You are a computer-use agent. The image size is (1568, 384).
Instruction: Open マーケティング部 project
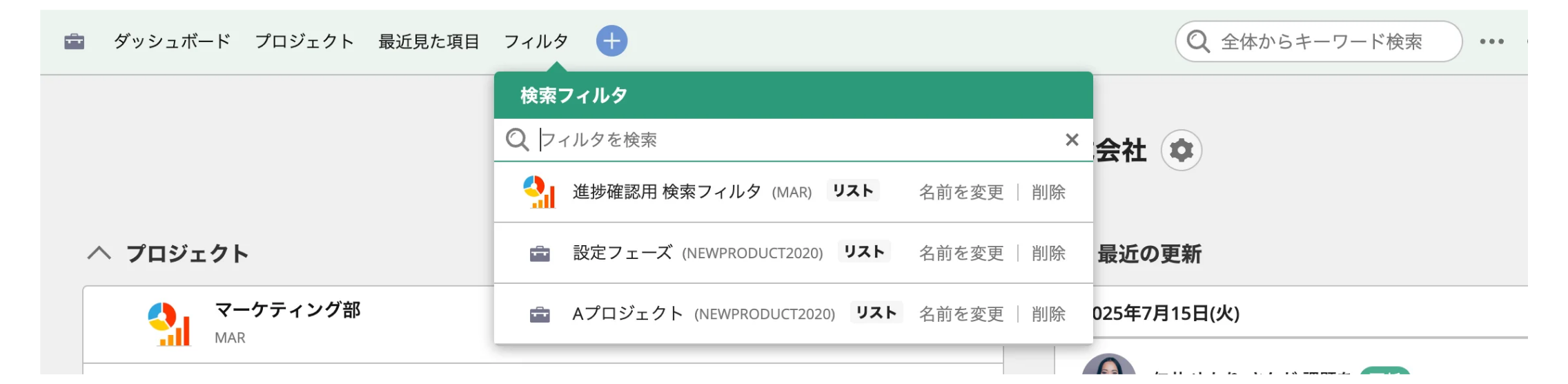288,309
